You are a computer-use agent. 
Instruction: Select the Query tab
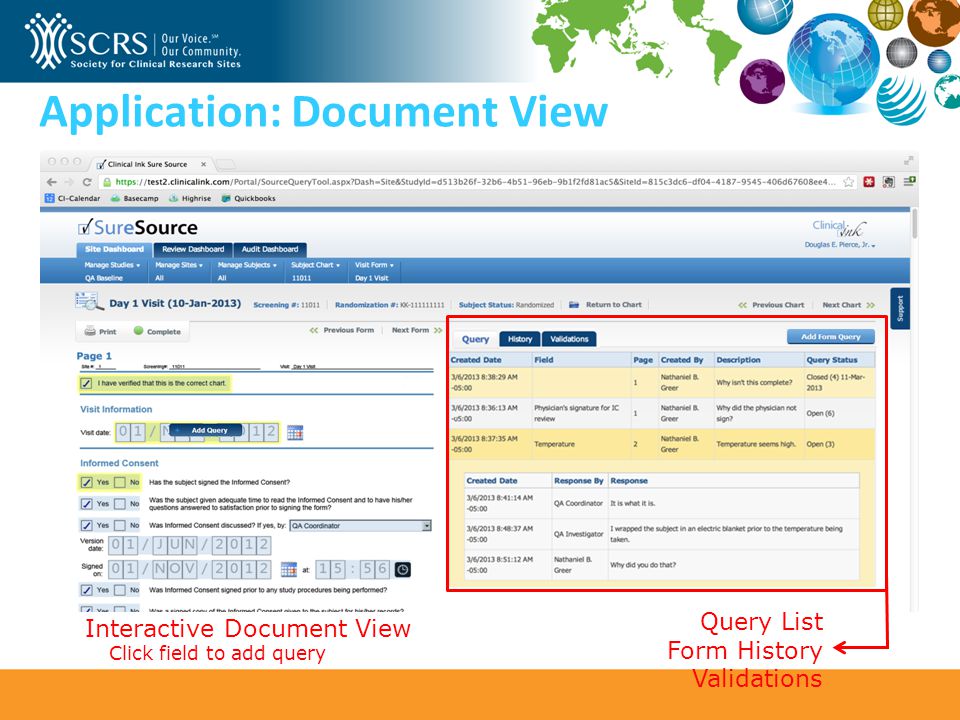[475, 339]
